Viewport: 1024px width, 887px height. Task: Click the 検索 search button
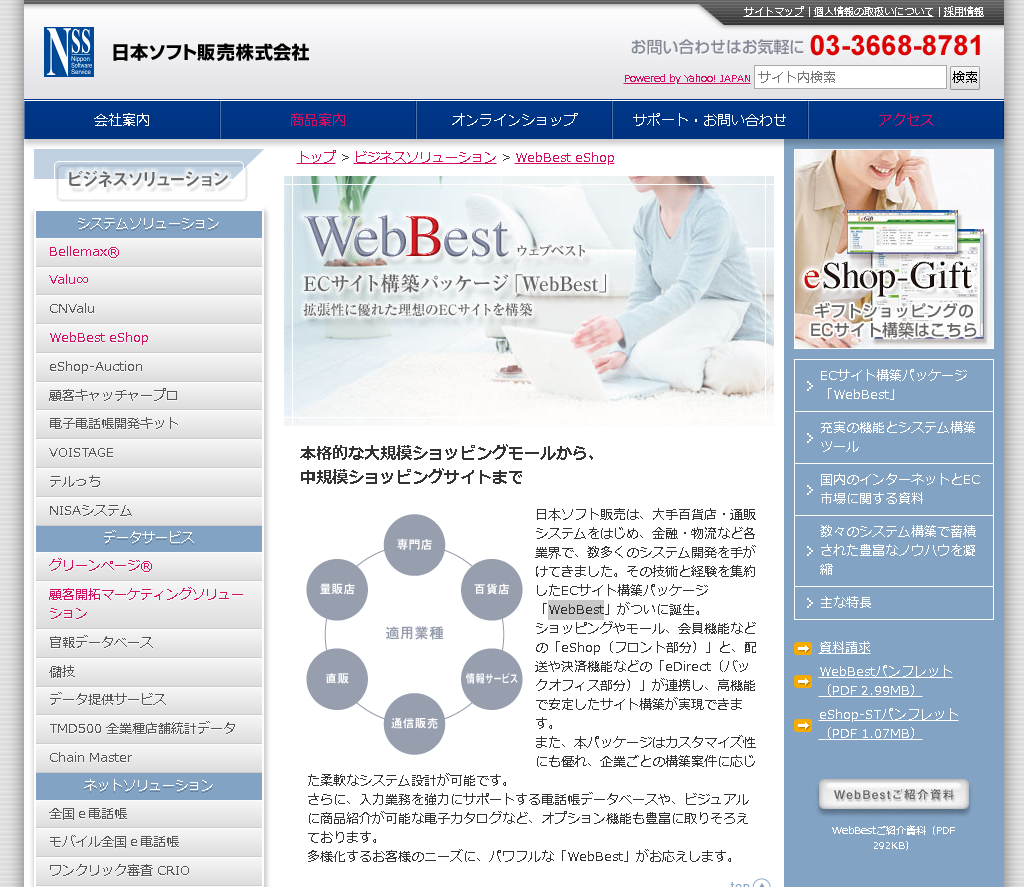point(963,77)
